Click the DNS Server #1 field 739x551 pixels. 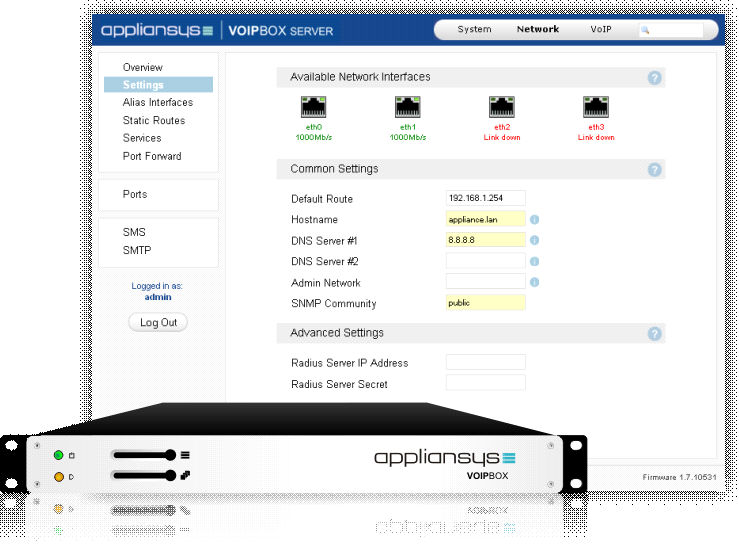[485, 240]
